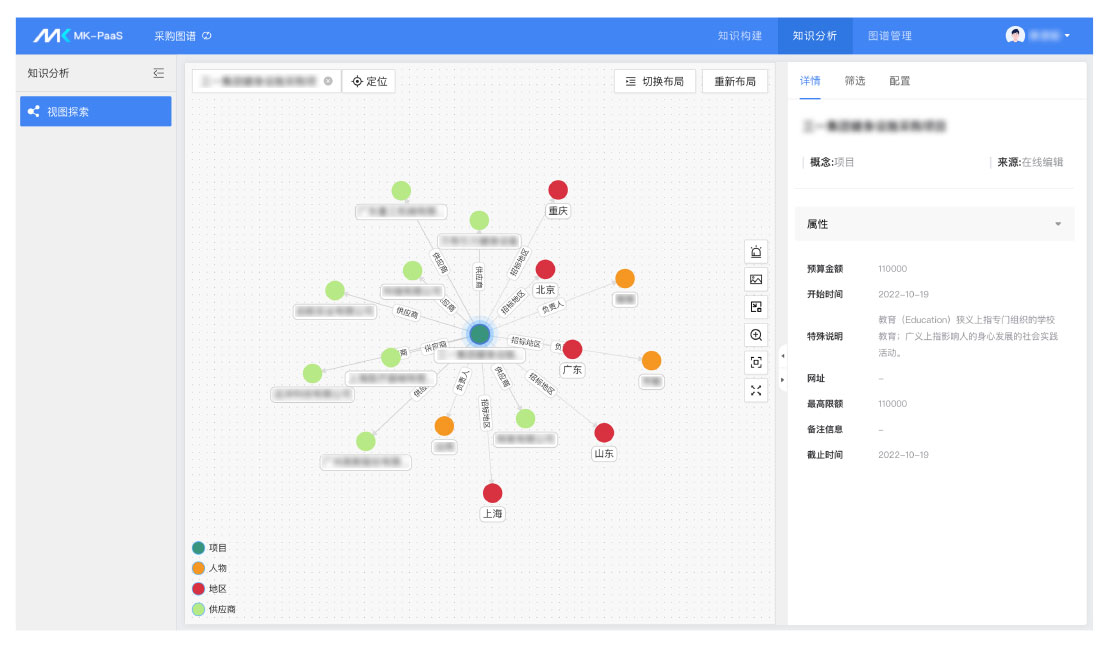
Task: Open the user account dropdown
Action: coord(1038,35)
